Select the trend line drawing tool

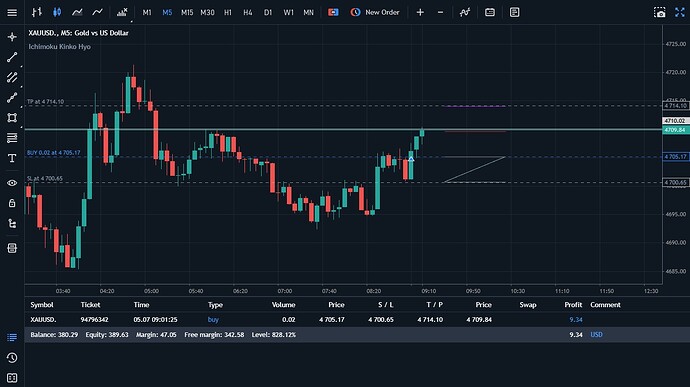[12, 57]
